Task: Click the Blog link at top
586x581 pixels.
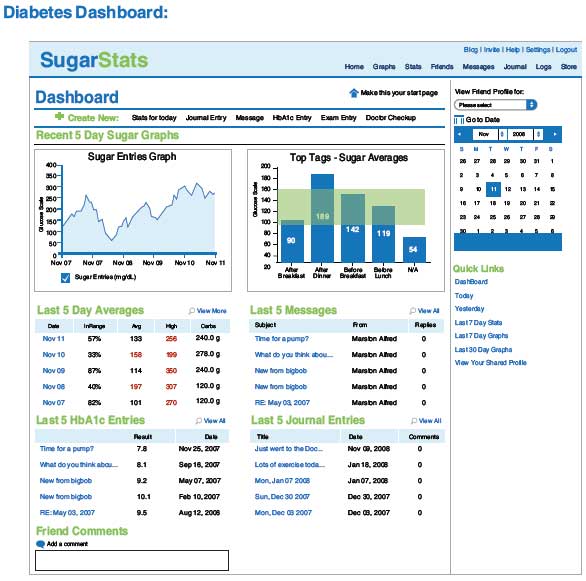Action: [471, 50]
